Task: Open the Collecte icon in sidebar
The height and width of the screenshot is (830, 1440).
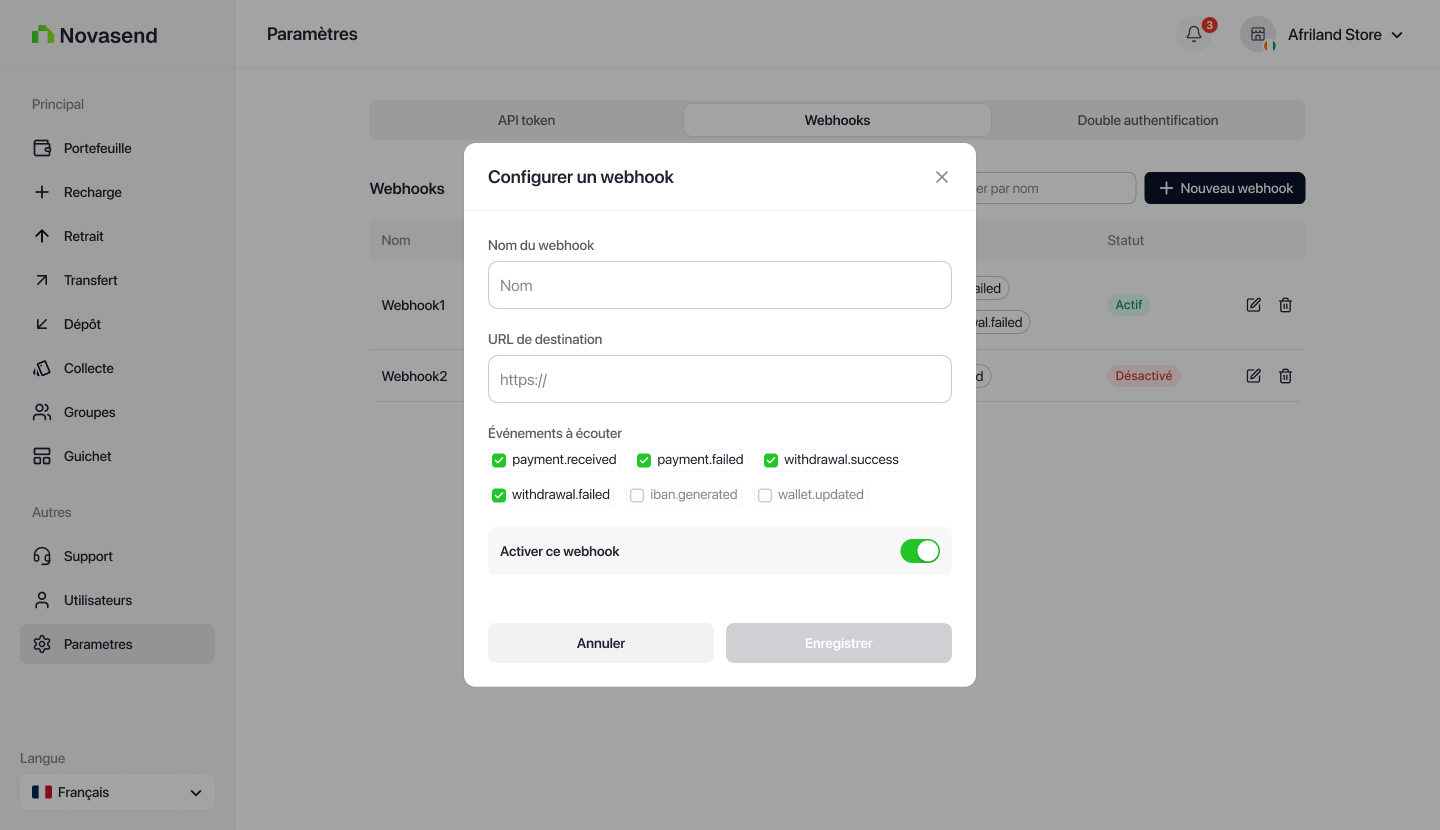Action: pyautogui.click(x=42, y=368)
